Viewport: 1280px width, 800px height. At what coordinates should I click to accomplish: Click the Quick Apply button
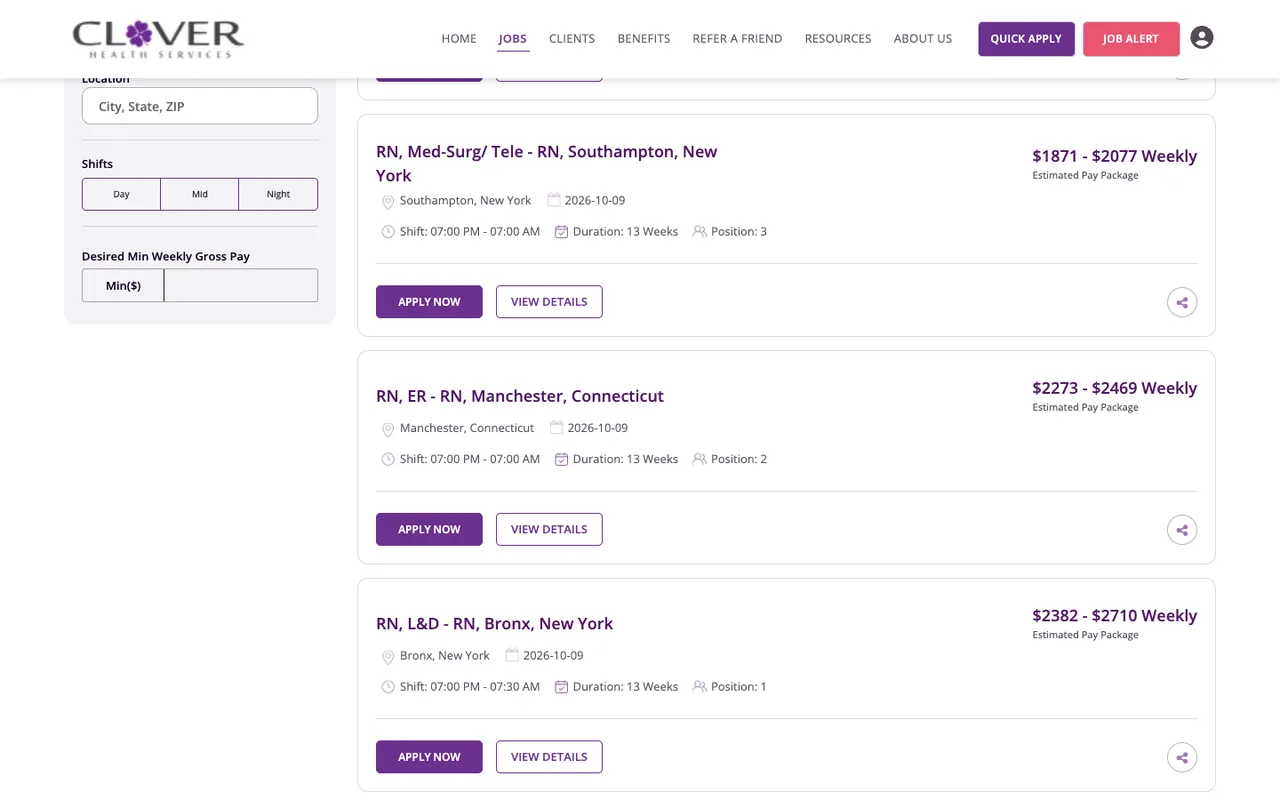[x=1026, y=39]
